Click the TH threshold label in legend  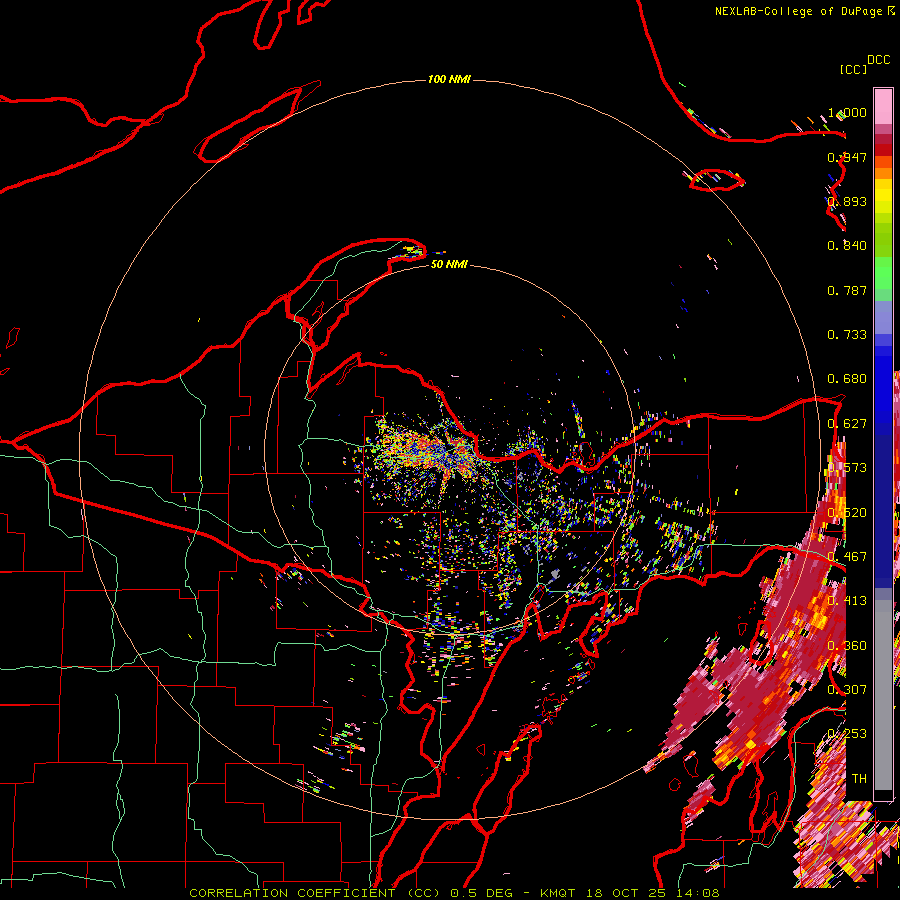click(x=859, y=779)
